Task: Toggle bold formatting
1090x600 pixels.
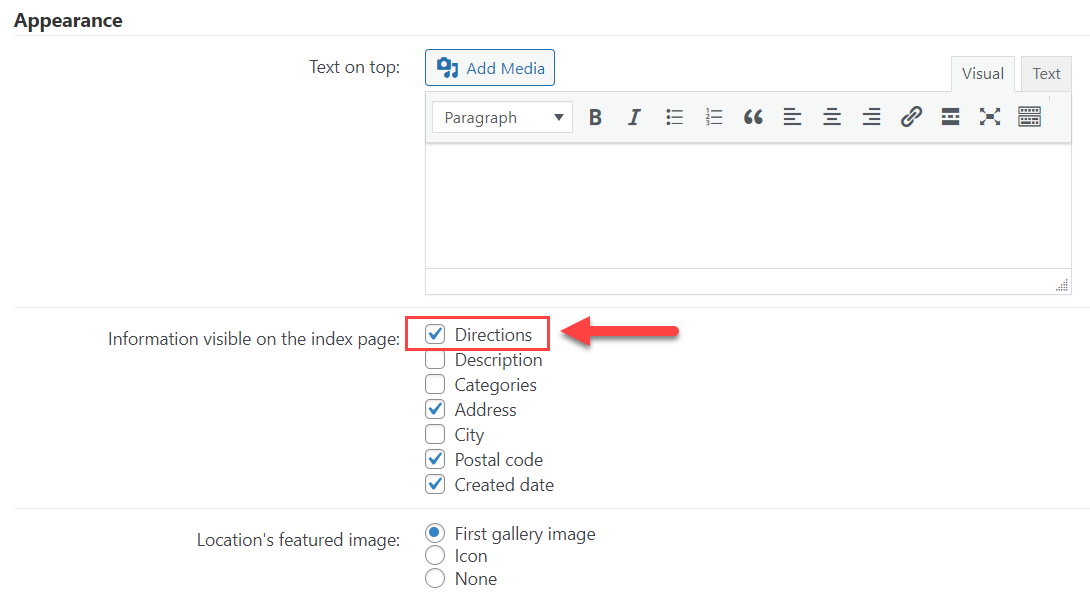Action: 595,117
